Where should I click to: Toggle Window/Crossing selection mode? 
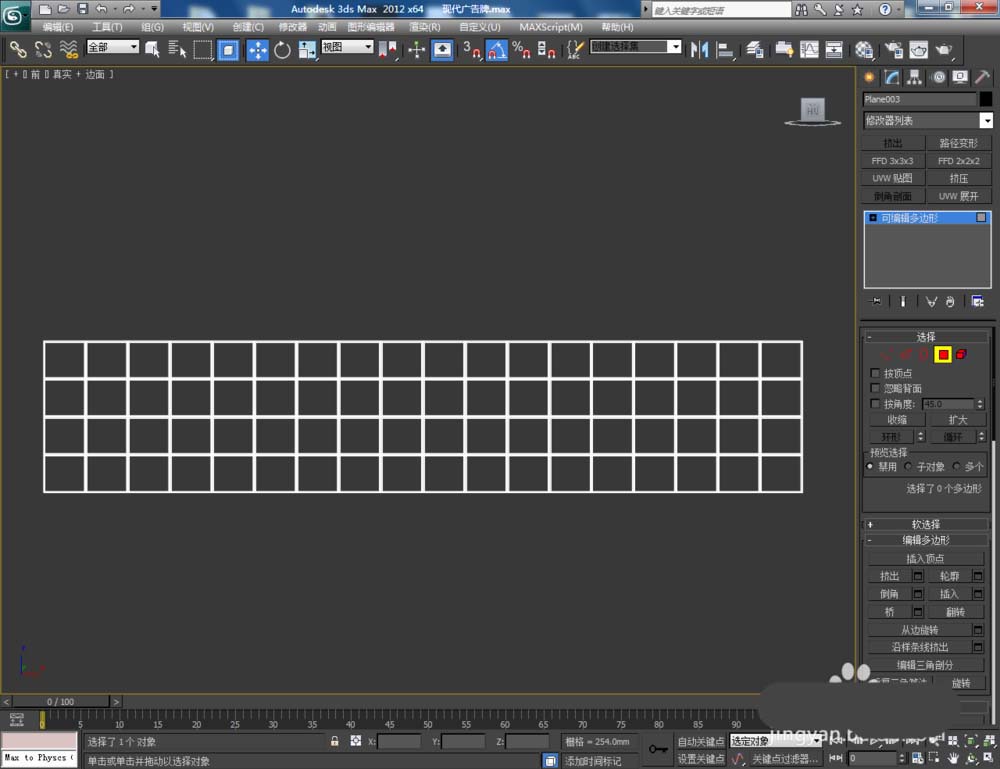pyautogui.click(x=228, y=49)
